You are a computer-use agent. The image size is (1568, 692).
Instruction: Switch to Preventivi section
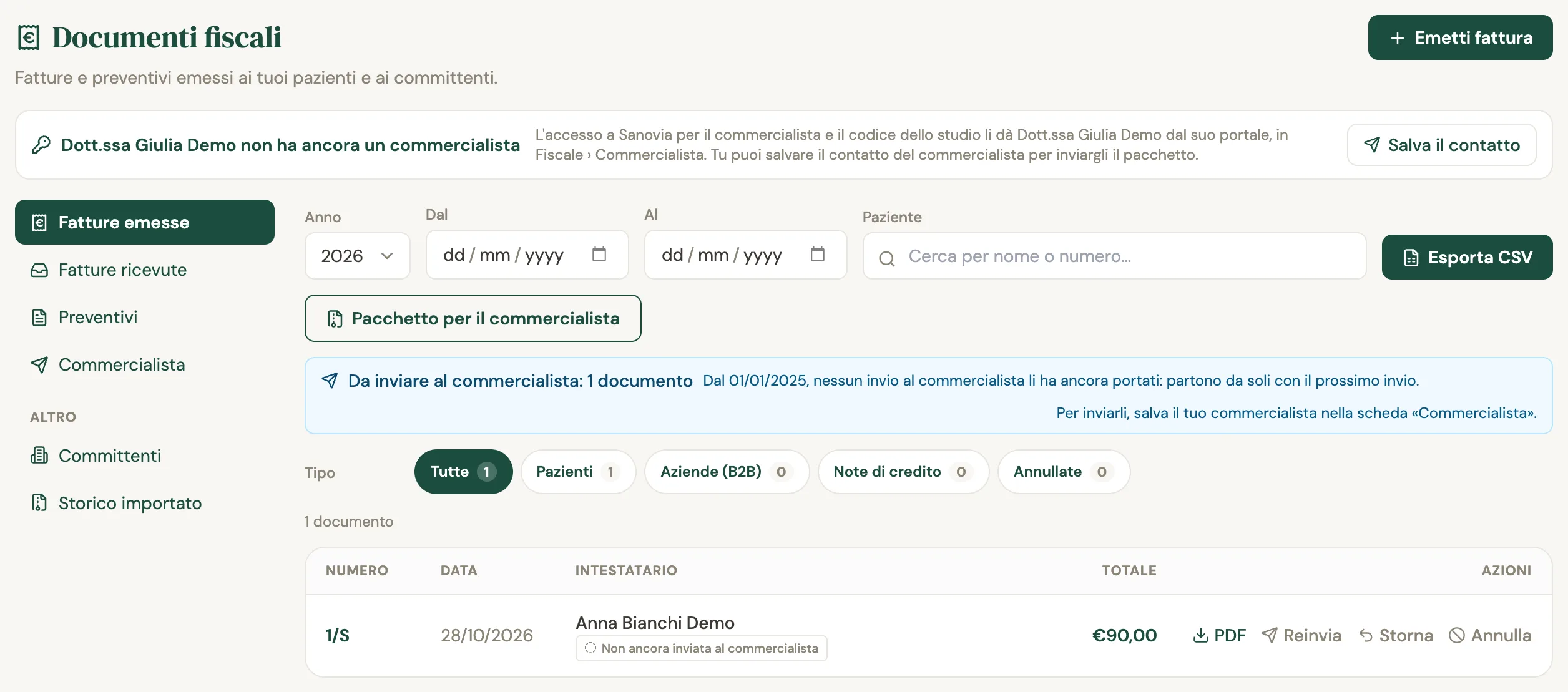[145, 318]
